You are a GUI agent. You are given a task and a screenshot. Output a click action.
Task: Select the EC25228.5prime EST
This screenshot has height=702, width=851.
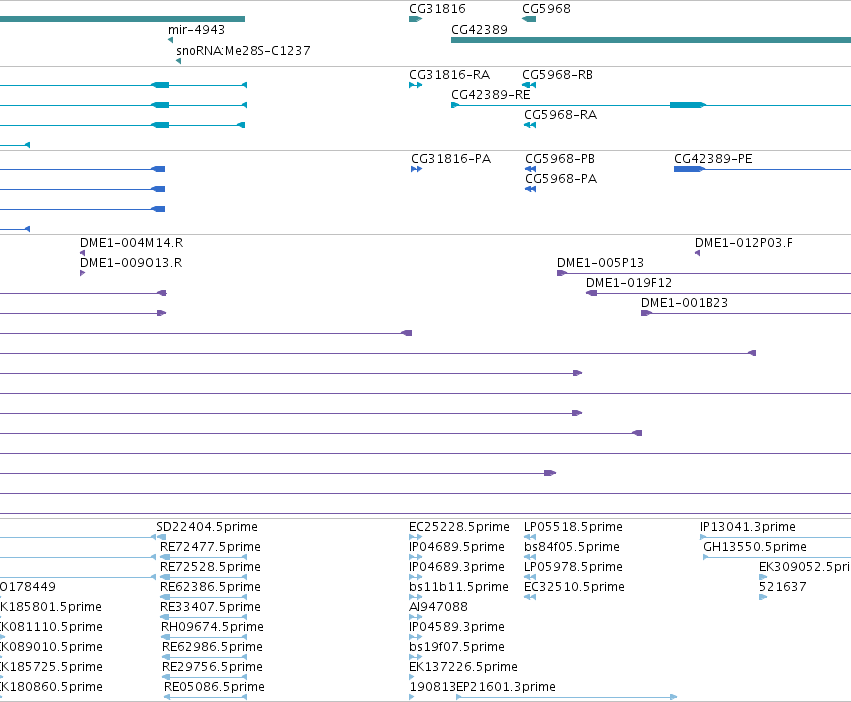[x=459, y=527]
